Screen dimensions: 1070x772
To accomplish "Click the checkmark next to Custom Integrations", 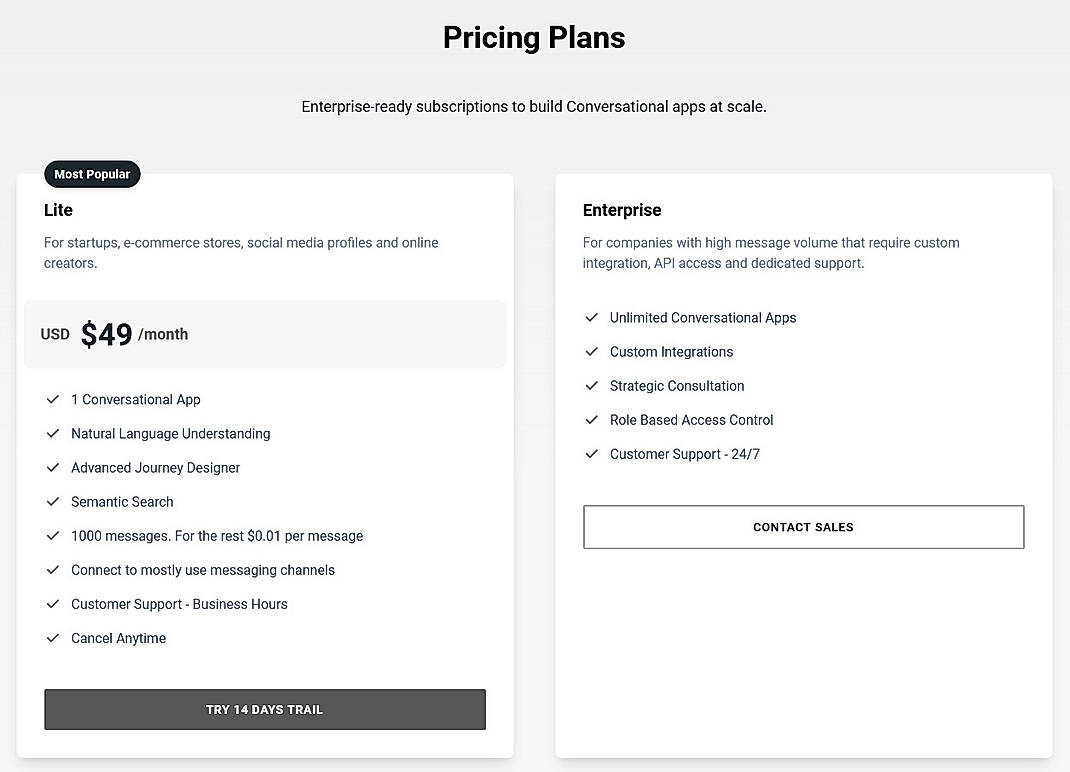I will pos(591,351).
